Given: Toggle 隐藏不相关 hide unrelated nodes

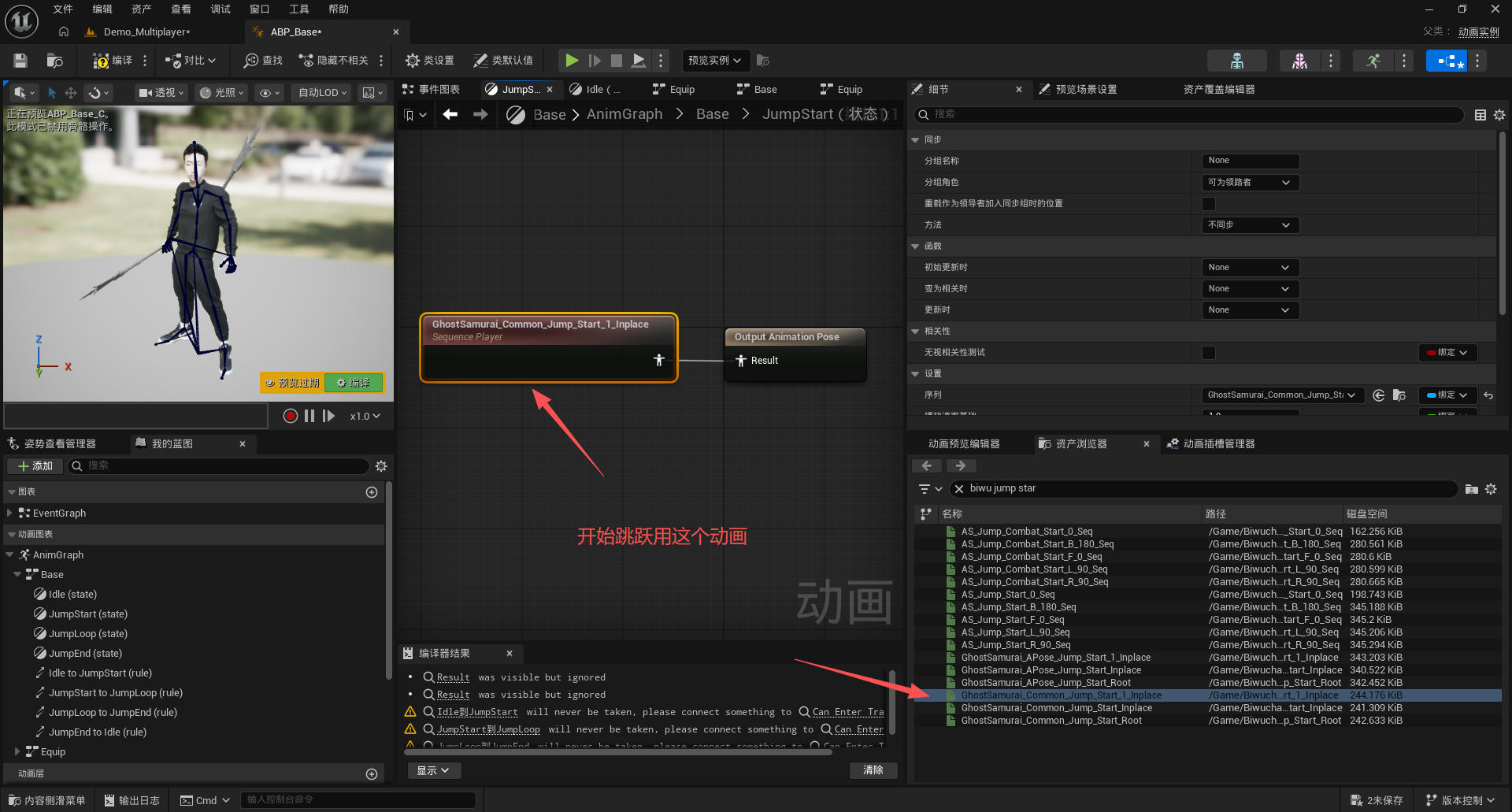Looking at the screenshot, I should coord(334,61).
